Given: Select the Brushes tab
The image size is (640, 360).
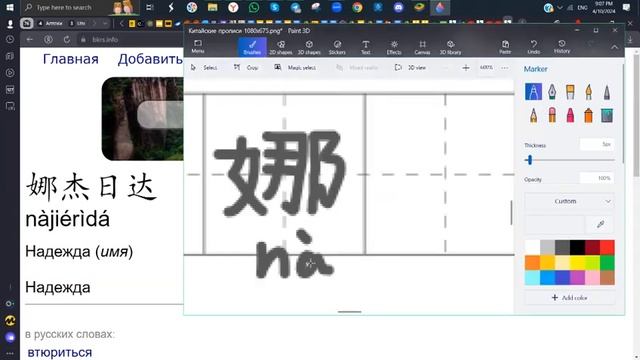Looking at the screenshot, I should pyautogui.click(x=252, y=47).
